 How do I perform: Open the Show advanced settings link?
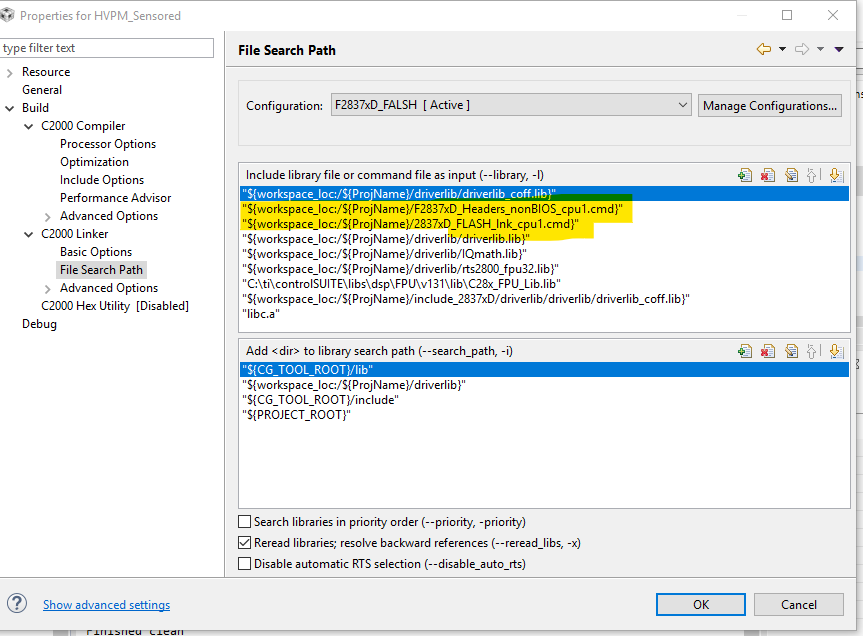(106, 605)
